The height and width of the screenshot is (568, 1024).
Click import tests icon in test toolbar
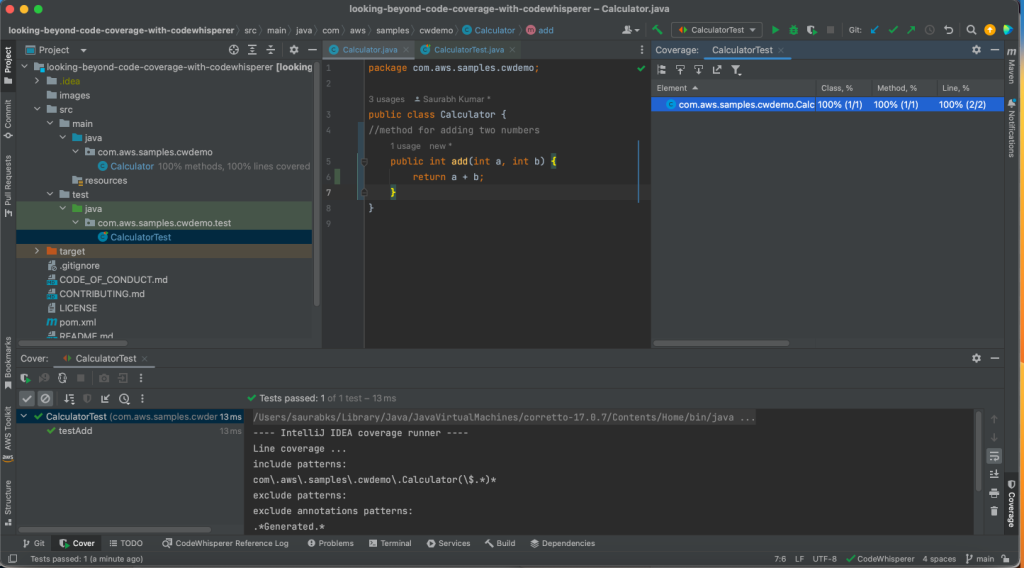tap(105, 398)
